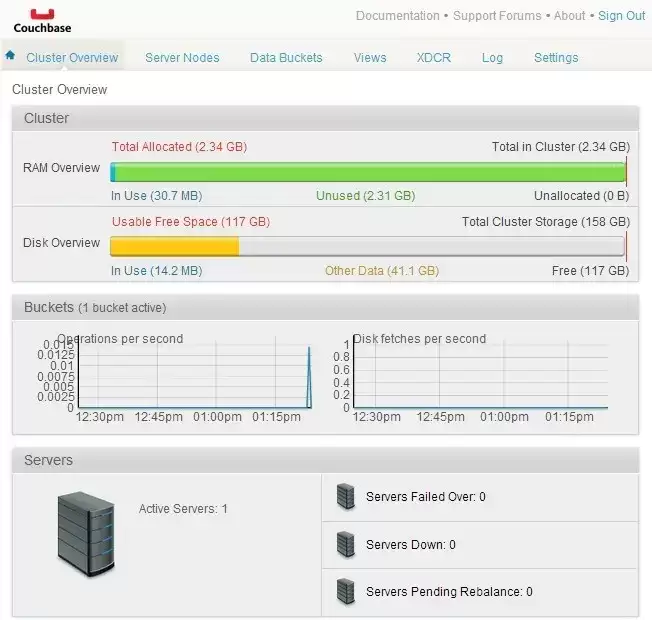Click the disk In Use (14.2 MB) value
The height and width of the screenshot is (620, 652).
156,271
